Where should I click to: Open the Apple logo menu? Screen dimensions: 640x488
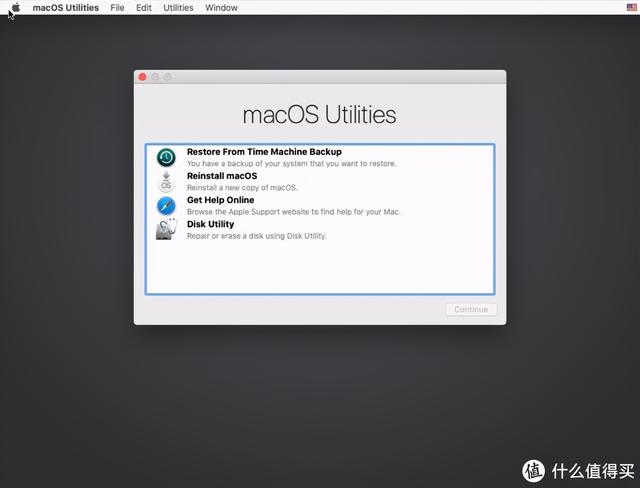point(16,7)
